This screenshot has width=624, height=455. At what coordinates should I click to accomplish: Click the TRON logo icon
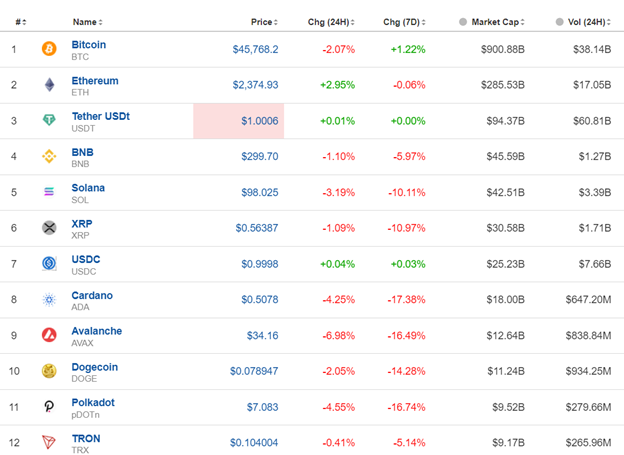pos(49,442)
